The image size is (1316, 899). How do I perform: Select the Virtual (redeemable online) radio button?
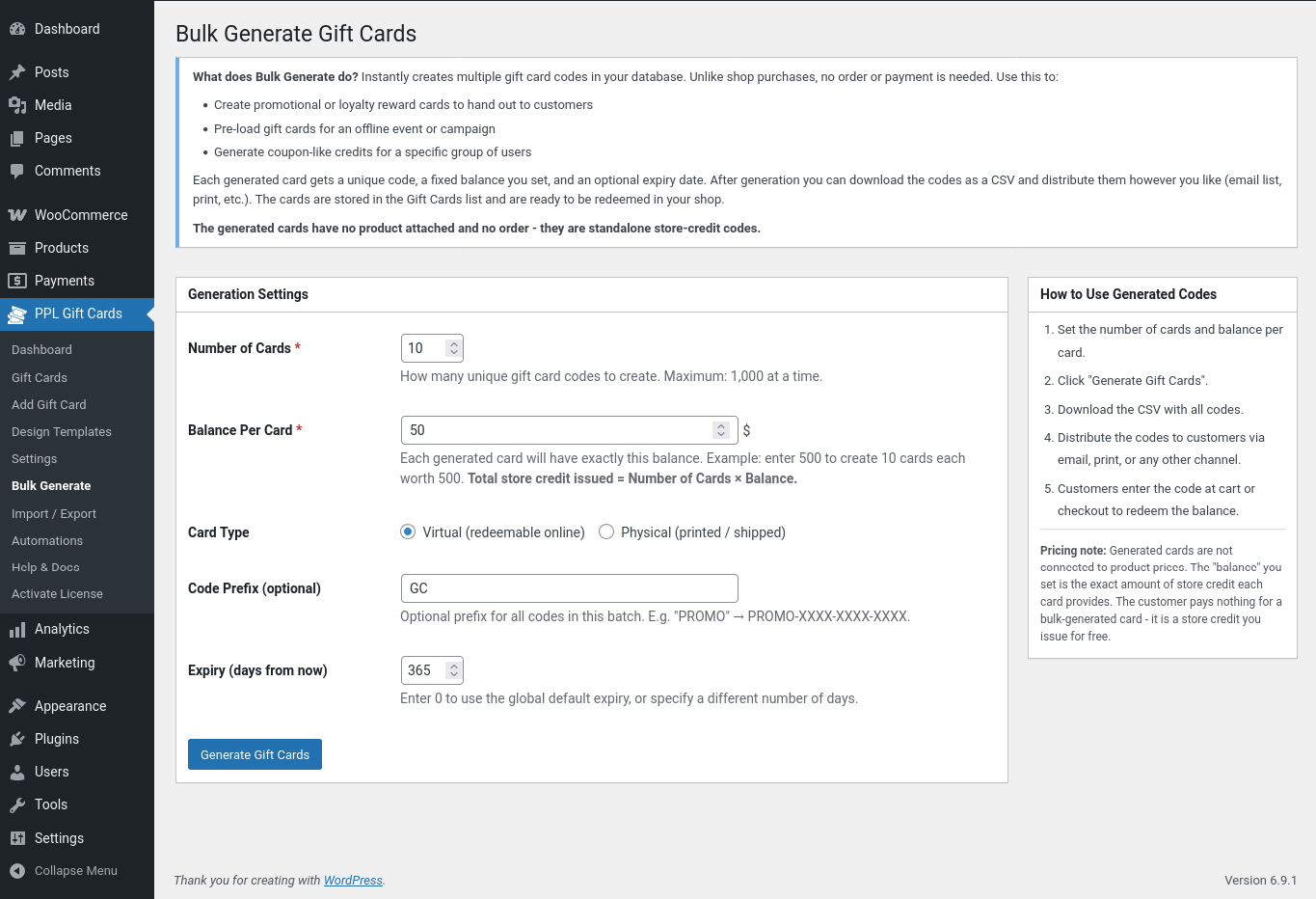coord(408,532)
